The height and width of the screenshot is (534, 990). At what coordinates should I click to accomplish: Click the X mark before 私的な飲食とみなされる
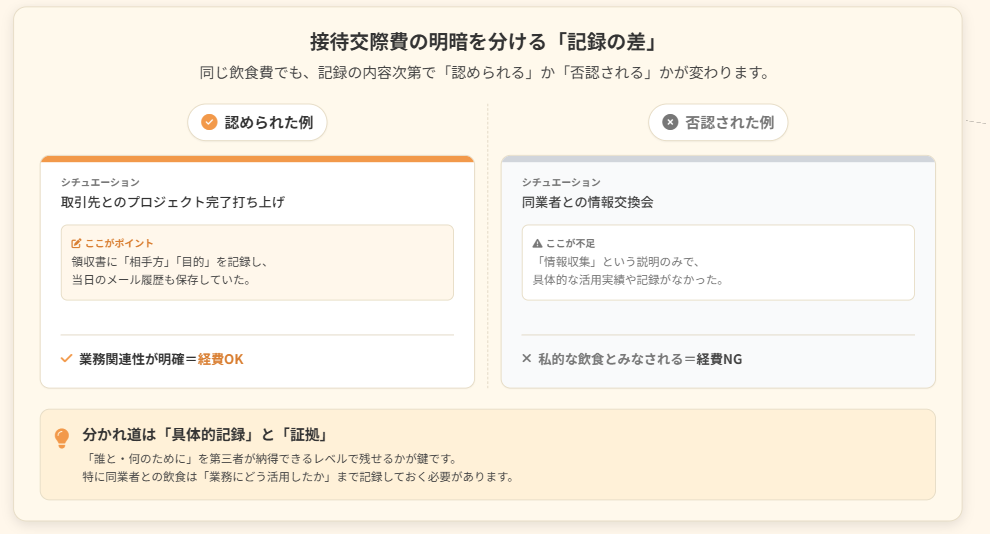(527, 359)
